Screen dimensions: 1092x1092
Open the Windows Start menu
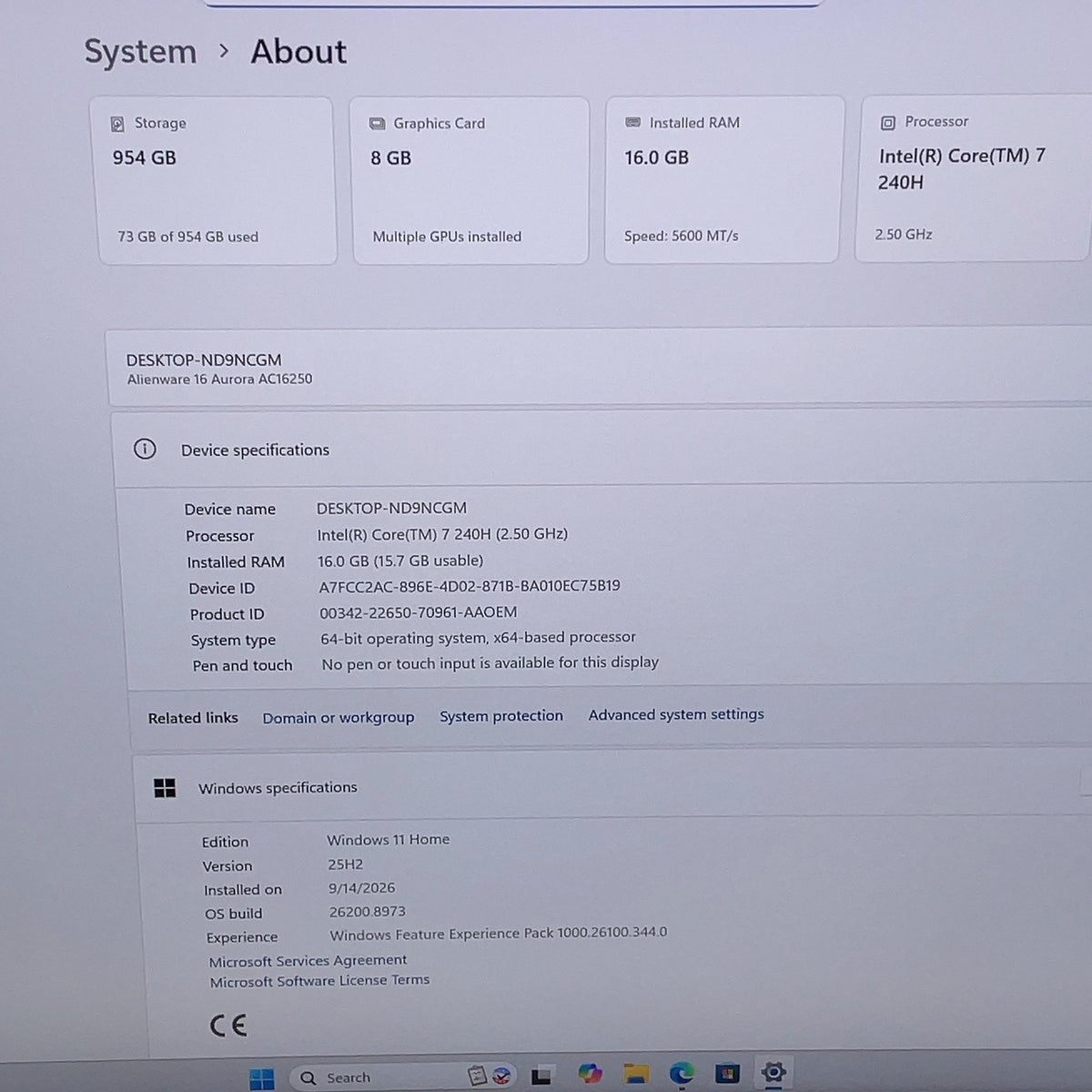(x=261, y=1078)
